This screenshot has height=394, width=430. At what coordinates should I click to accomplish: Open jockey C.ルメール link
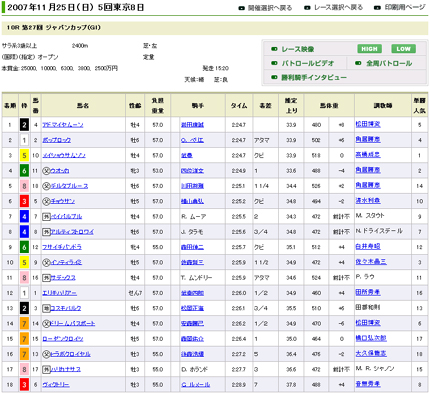click(x=195, y=385)
